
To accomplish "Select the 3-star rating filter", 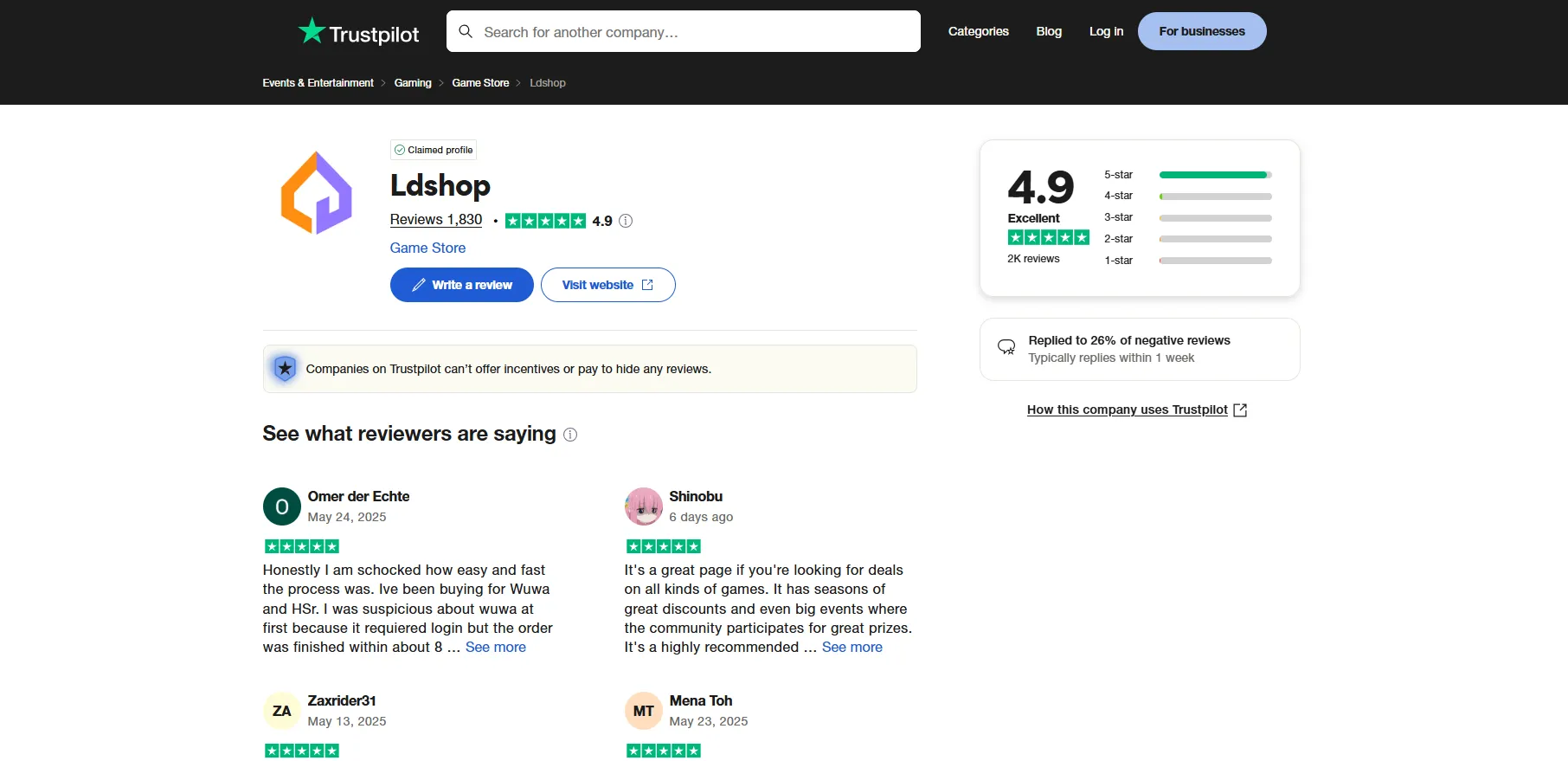I will pyautogui.click(x=1214, y=217).
